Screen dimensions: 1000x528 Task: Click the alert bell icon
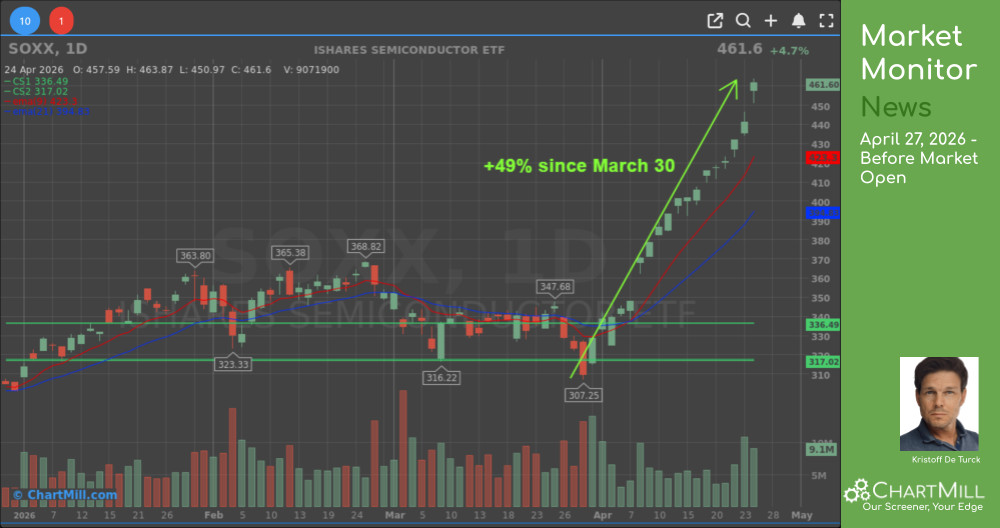(798, 20)
